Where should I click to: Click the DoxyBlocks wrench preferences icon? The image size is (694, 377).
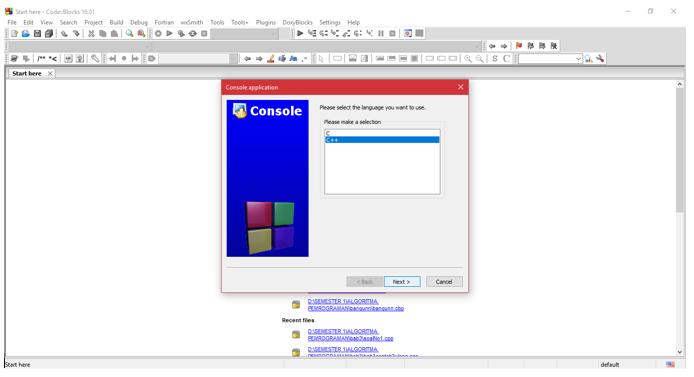tap(95, 58)
